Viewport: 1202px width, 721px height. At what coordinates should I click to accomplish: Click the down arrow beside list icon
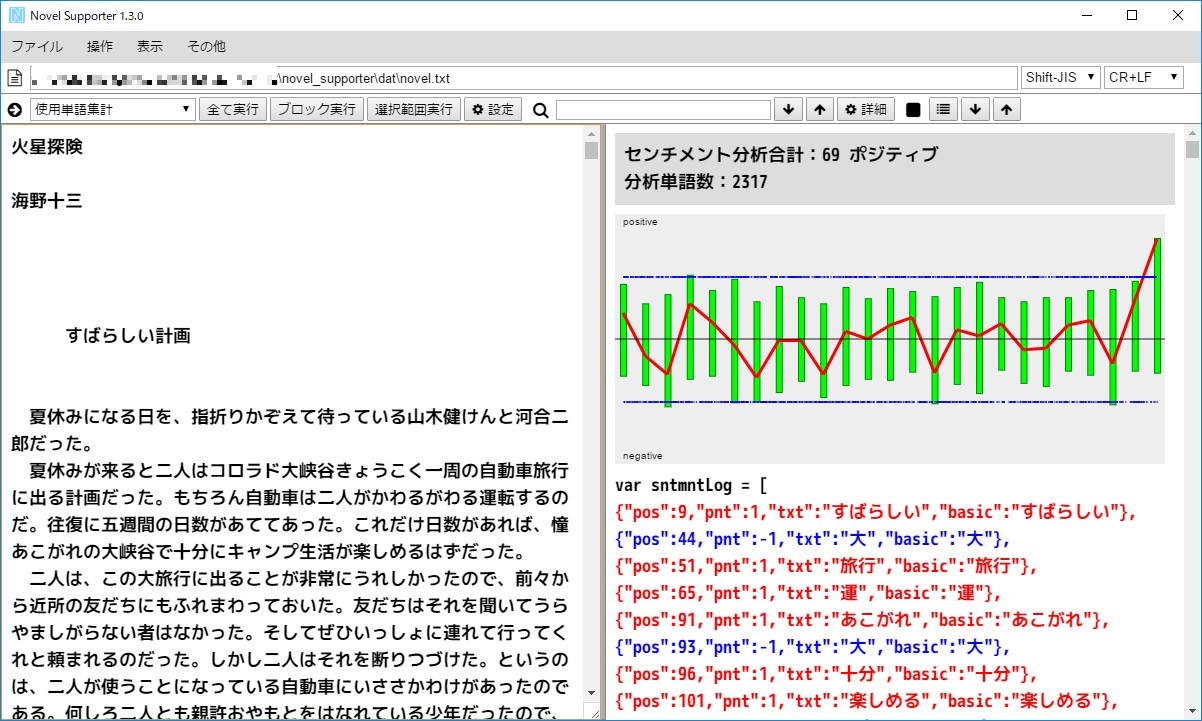pyautogui.click(x=976, y=110)
